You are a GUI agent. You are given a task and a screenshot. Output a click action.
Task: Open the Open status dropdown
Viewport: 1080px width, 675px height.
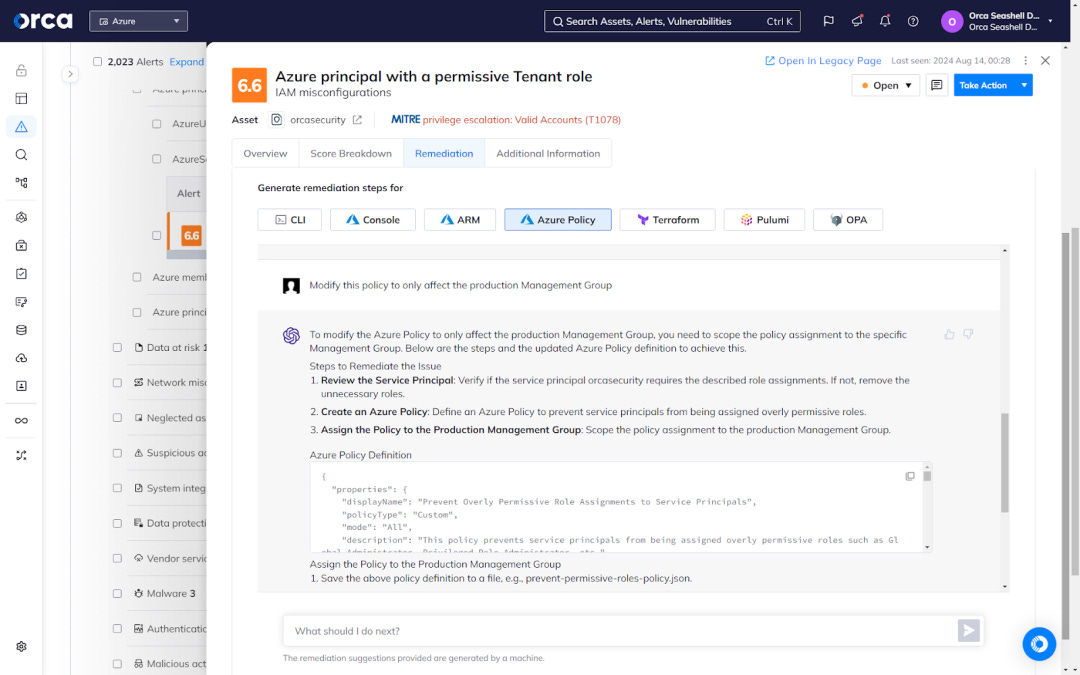coord(886,85)
